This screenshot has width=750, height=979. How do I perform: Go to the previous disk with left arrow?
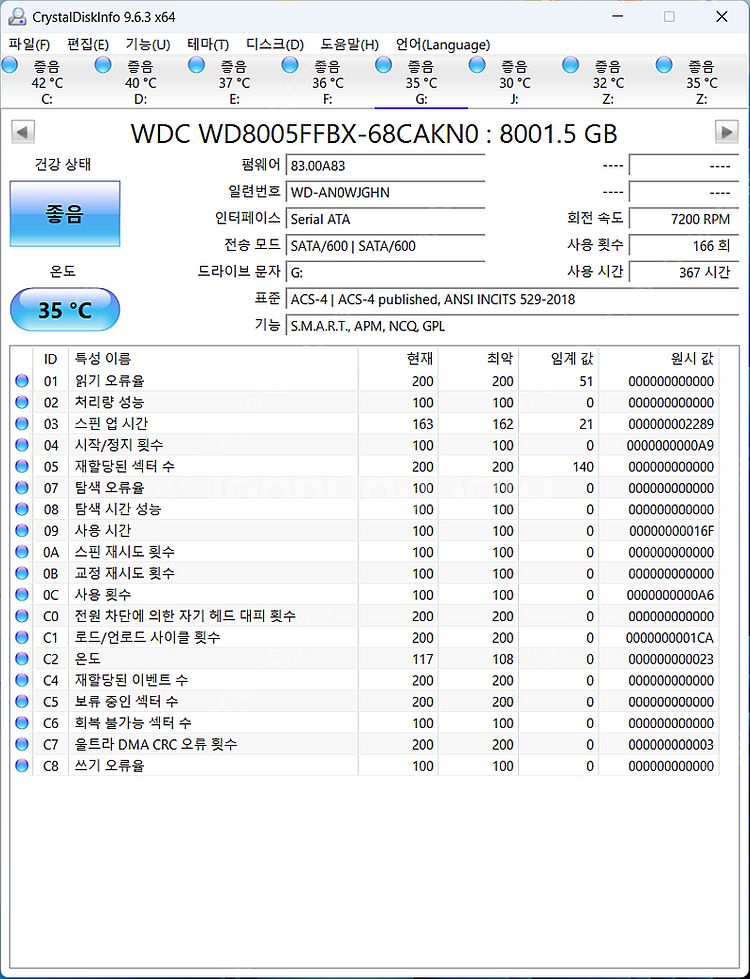point(23,132)
